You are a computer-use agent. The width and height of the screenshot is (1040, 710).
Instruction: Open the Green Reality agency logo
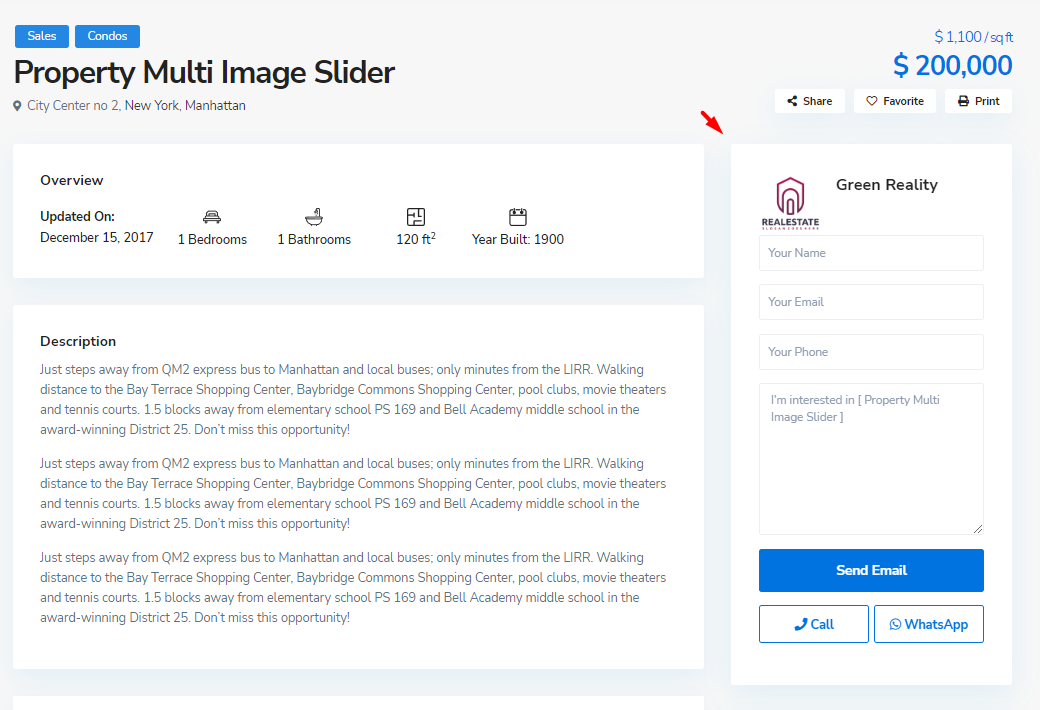790,202
